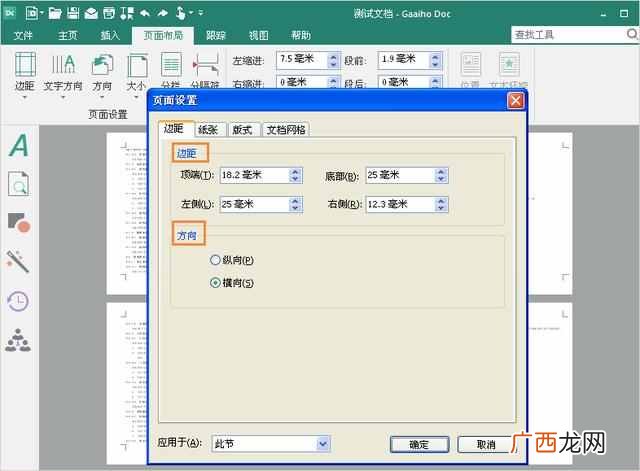
Task: Click the 底部(B) 25 毫米 field
Action: click(407, 175)
